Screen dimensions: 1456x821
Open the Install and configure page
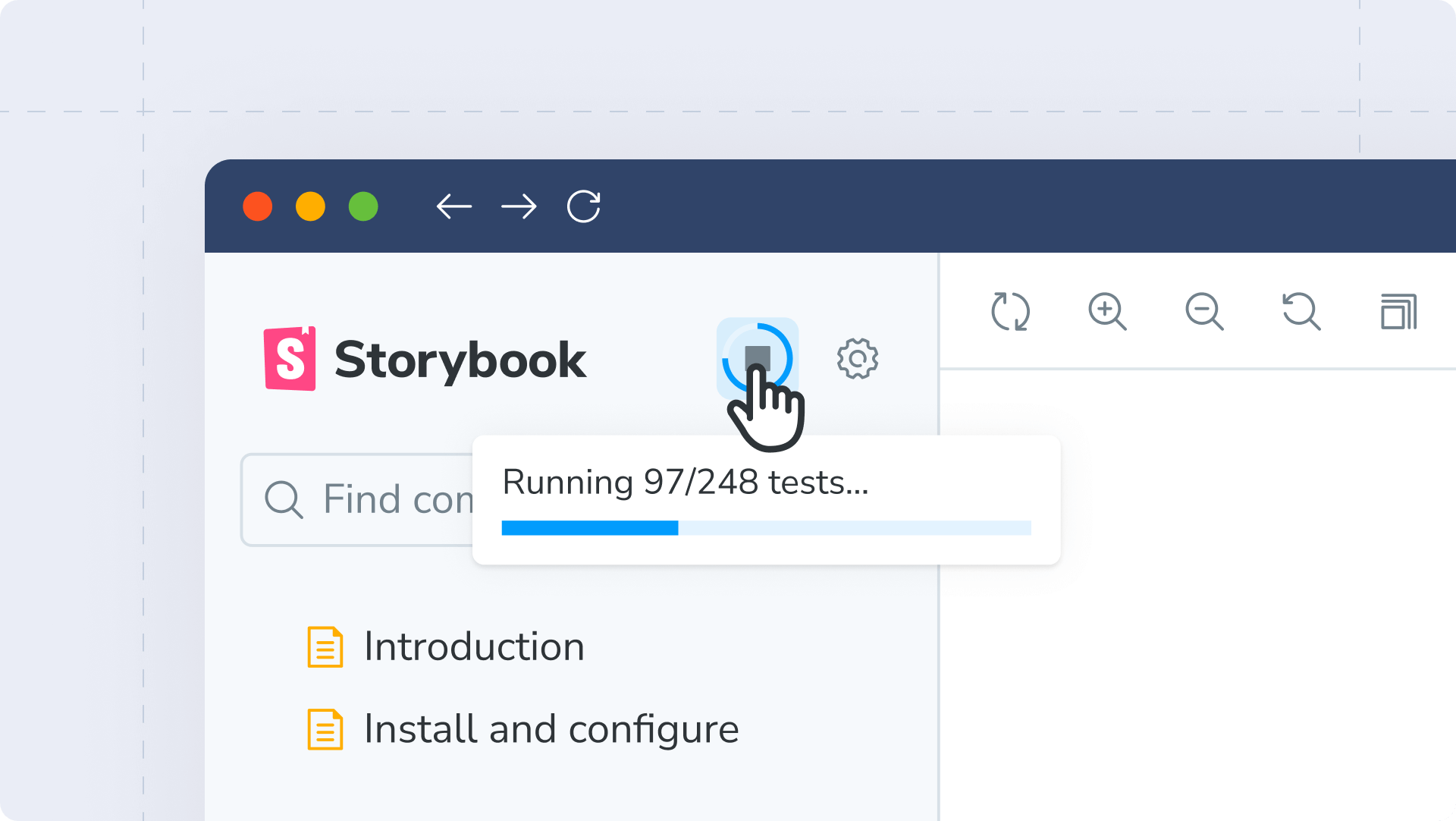click(551, 728)
